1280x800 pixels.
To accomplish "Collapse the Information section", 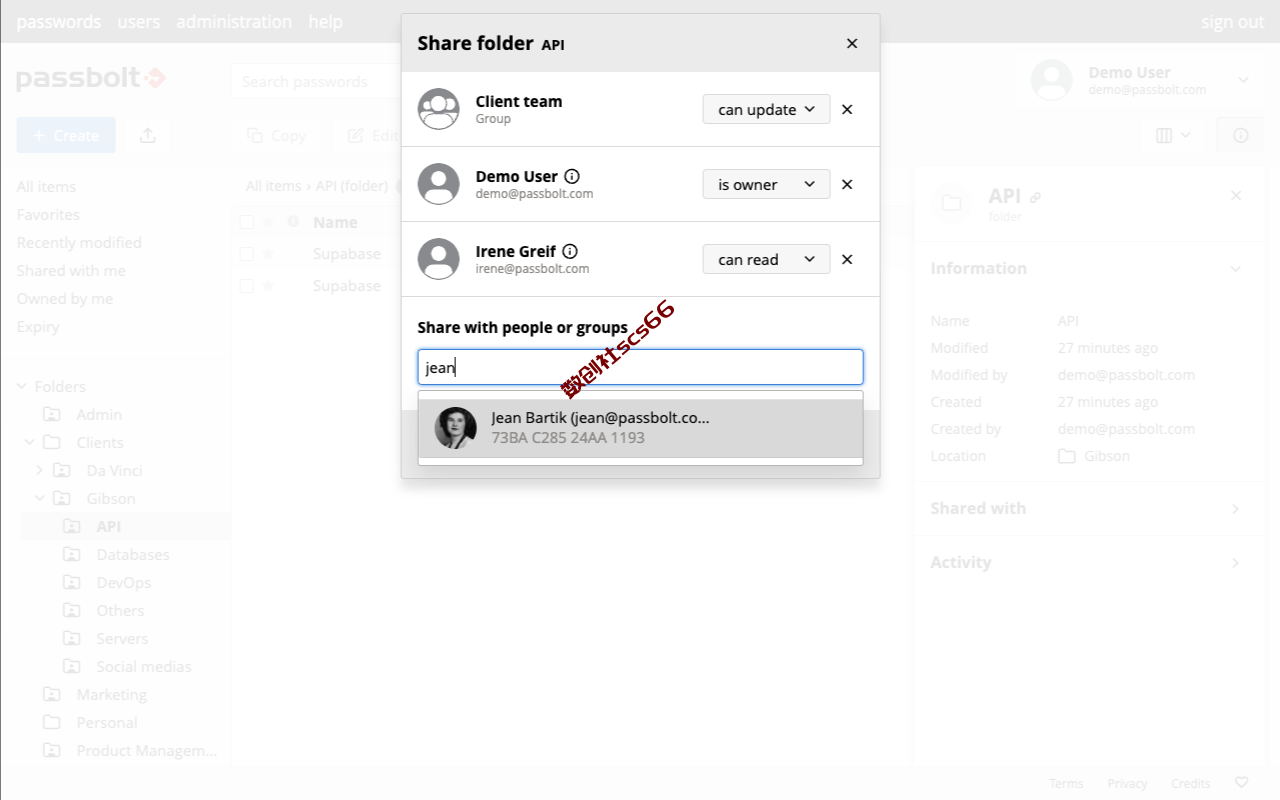I will pyautogui.click(x=1236, y=268).
